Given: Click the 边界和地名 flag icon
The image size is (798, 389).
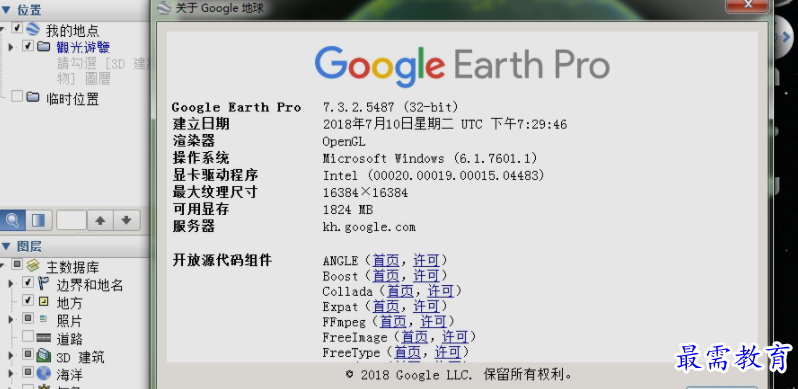Looking at the screenshot, I should click(44, 283).
